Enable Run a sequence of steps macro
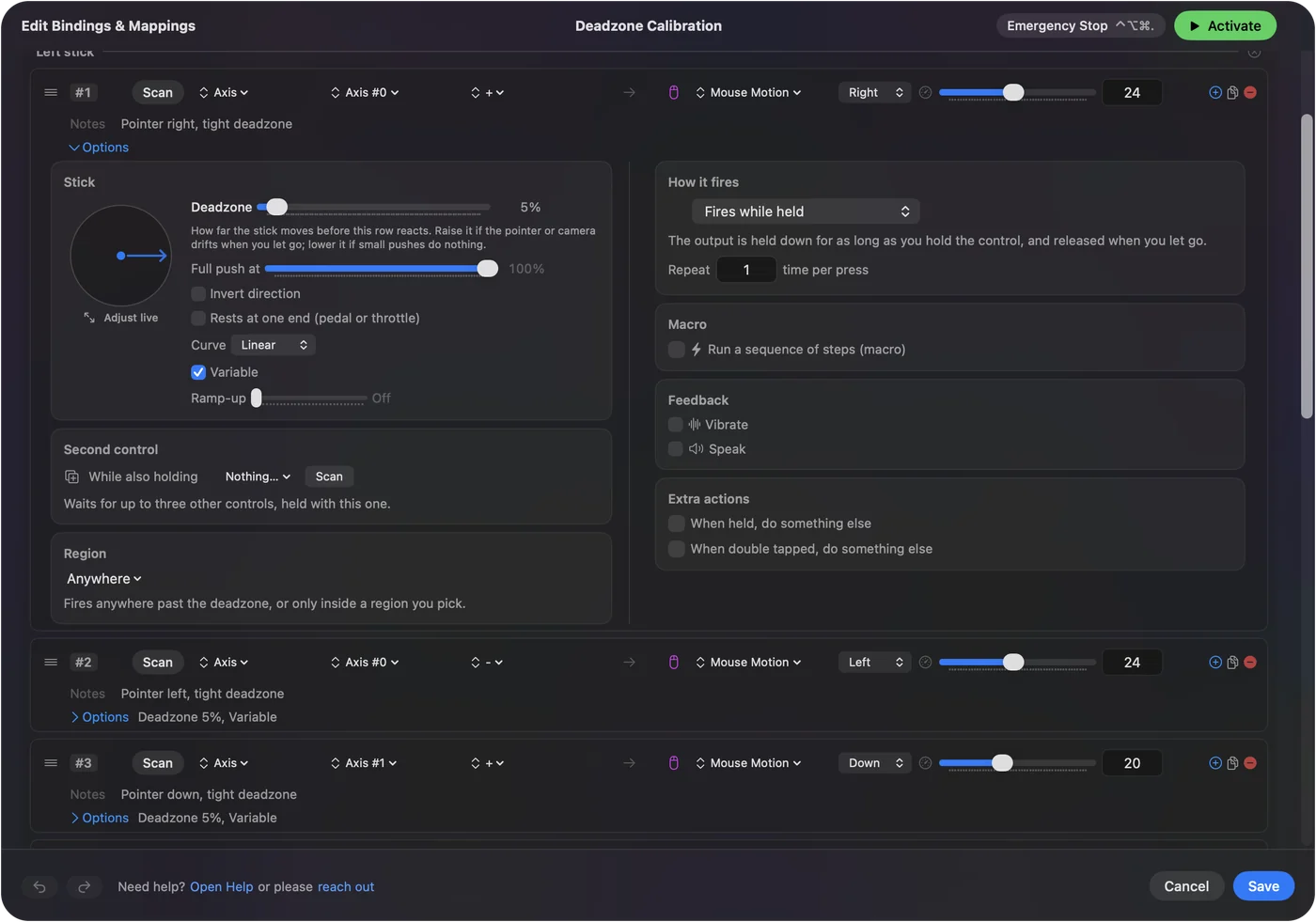The width and height of the screenshot is (1316, 922). pos(676,350)
